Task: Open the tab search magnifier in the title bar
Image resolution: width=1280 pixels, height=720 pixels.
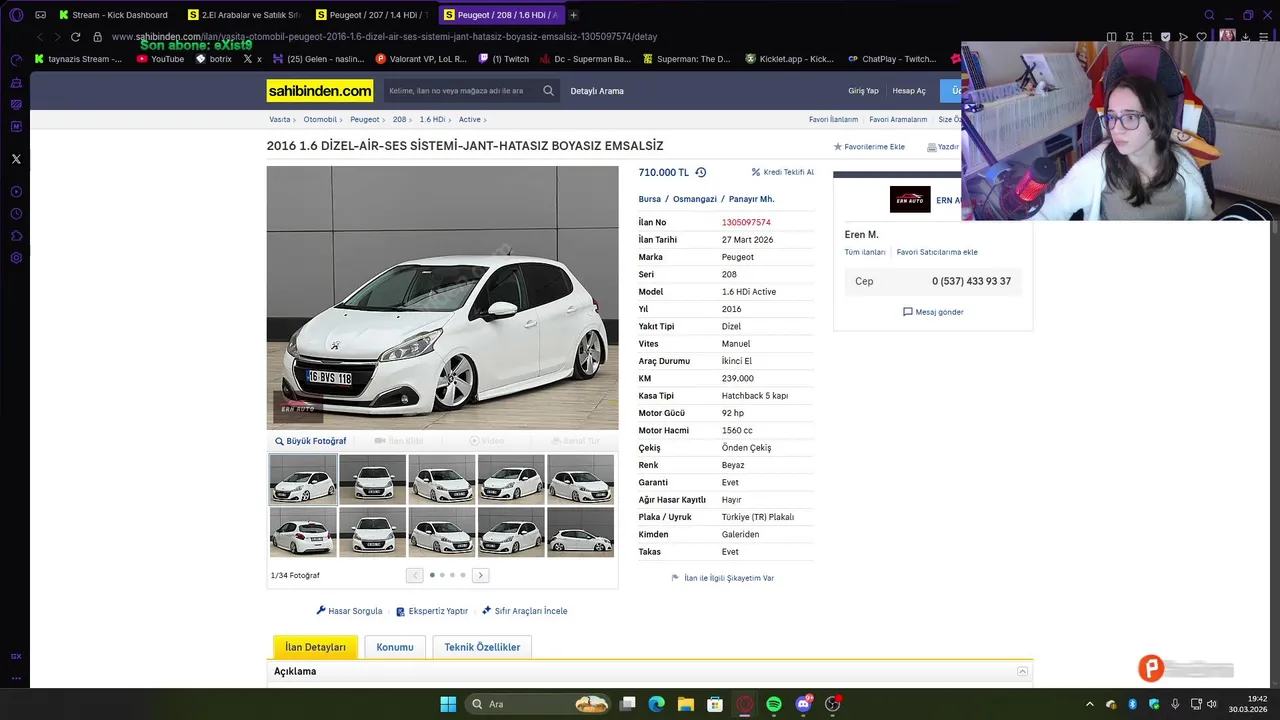Action: (1209, 15)
